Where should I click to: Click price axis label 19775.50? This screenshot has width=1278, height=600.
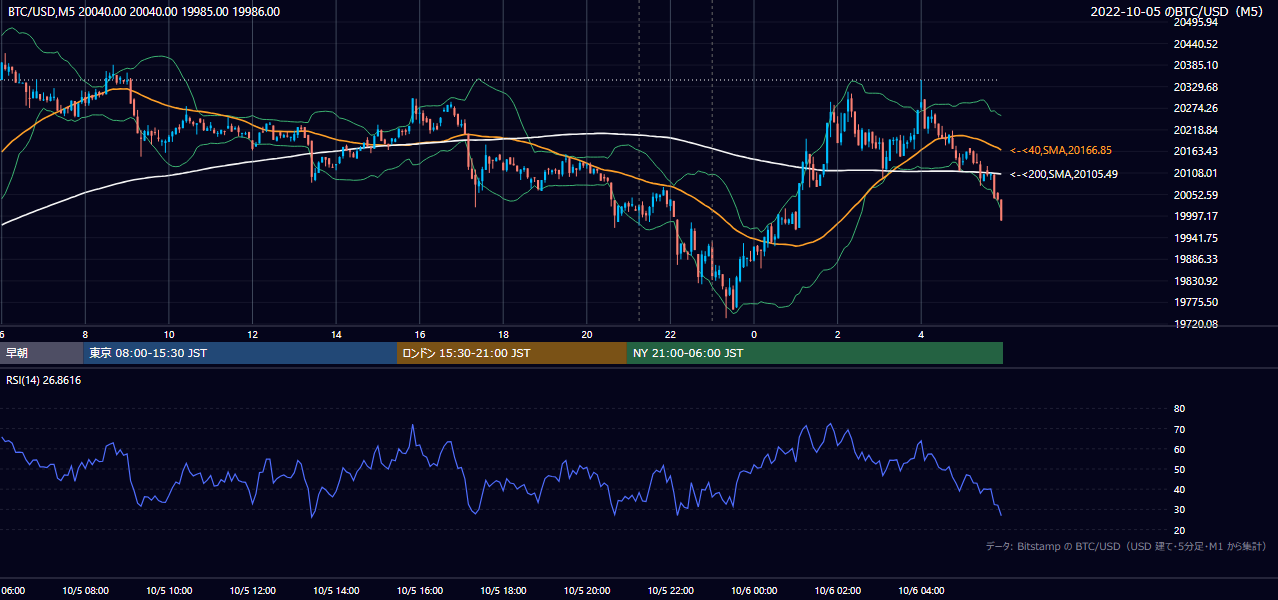(x=1196, y=302)
